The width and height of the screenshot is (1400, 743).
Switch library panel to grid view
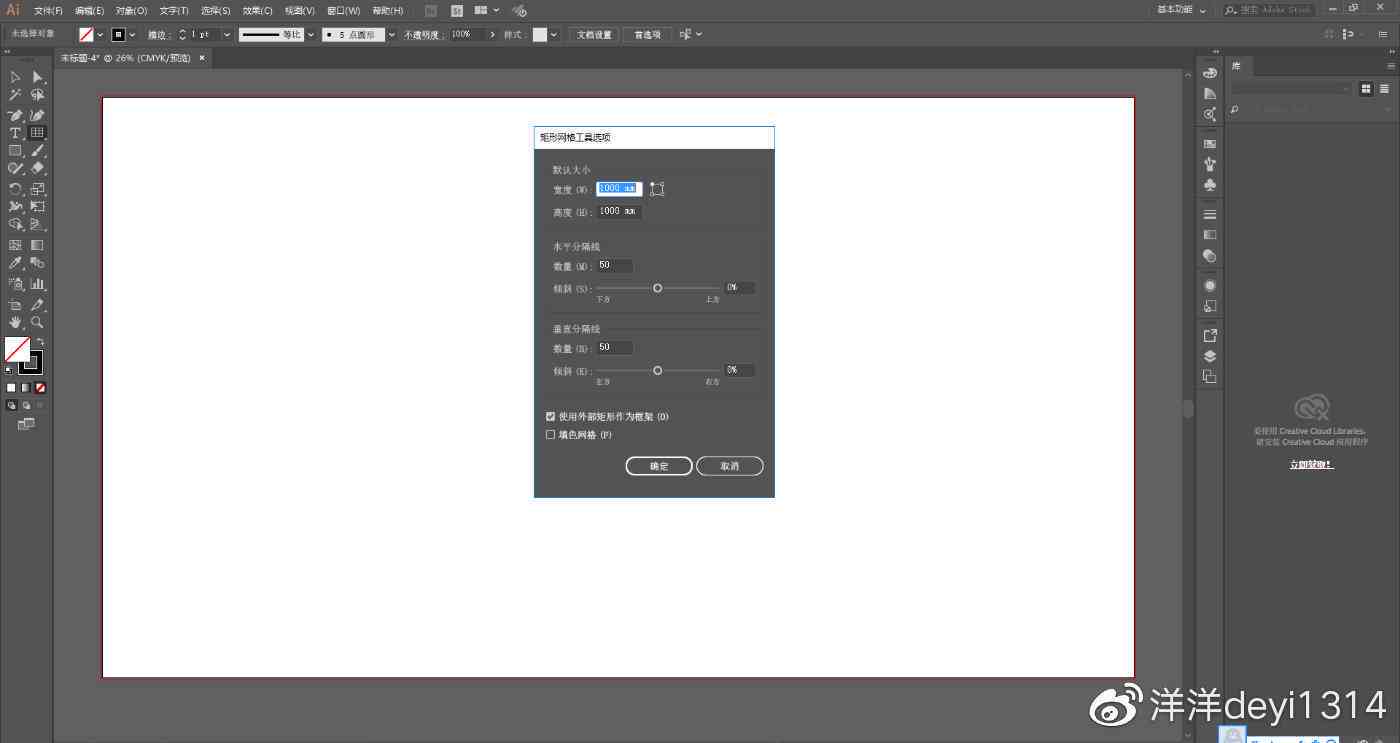pos(1366,89)
